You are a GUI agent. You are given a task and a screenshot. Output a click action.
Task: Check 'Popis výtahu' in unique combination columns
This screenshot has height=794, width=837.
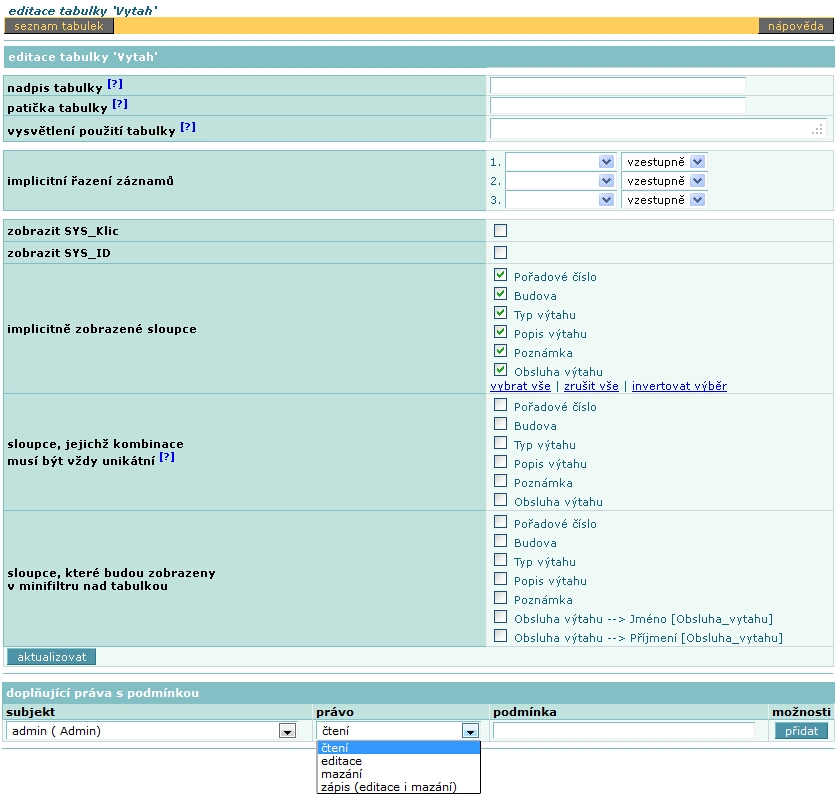[x=500, y=462]
